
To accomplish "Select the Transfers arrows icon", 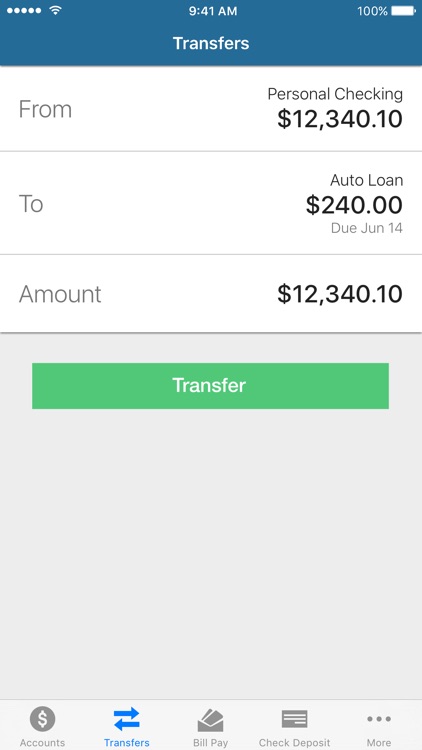I will coord(126,719).
